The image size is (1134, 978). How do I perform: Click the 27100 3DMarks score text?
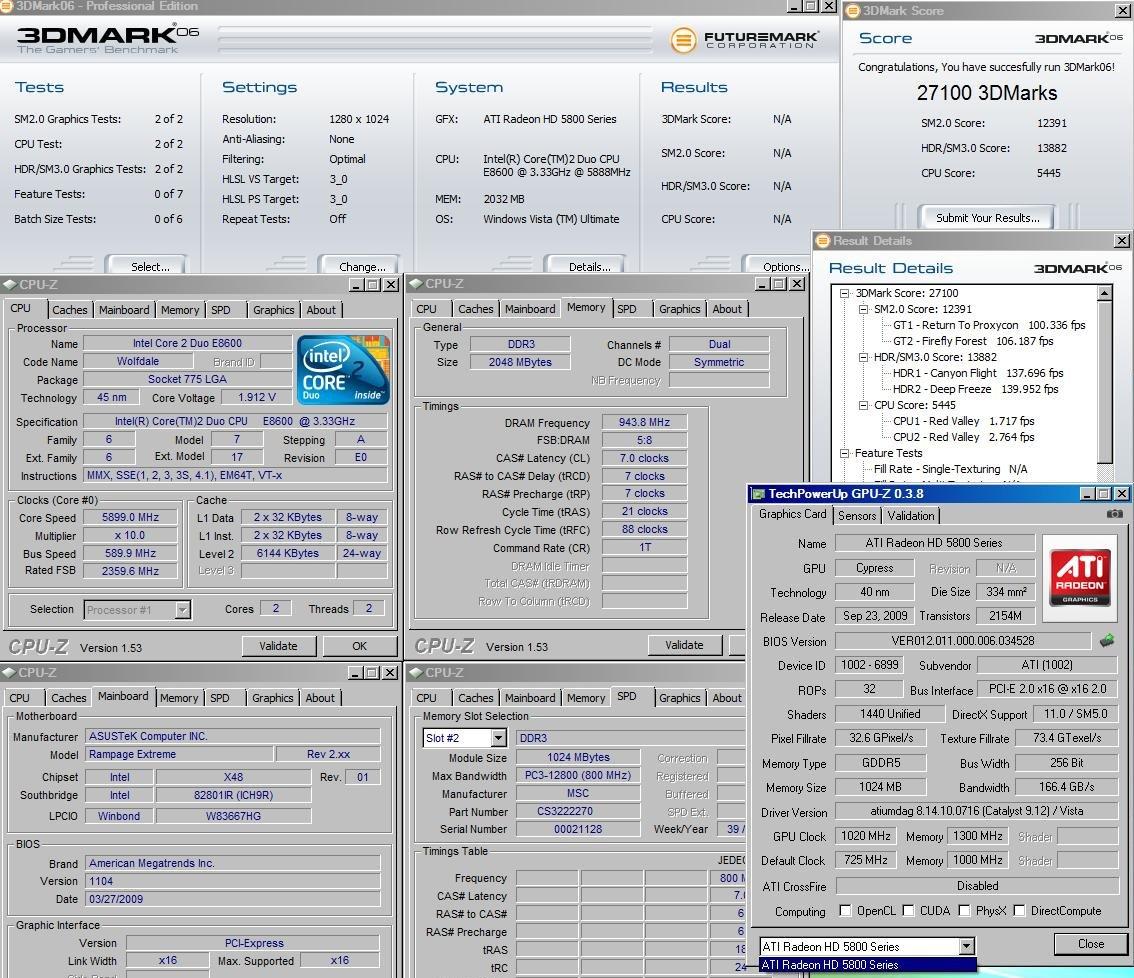click(986, 93)
